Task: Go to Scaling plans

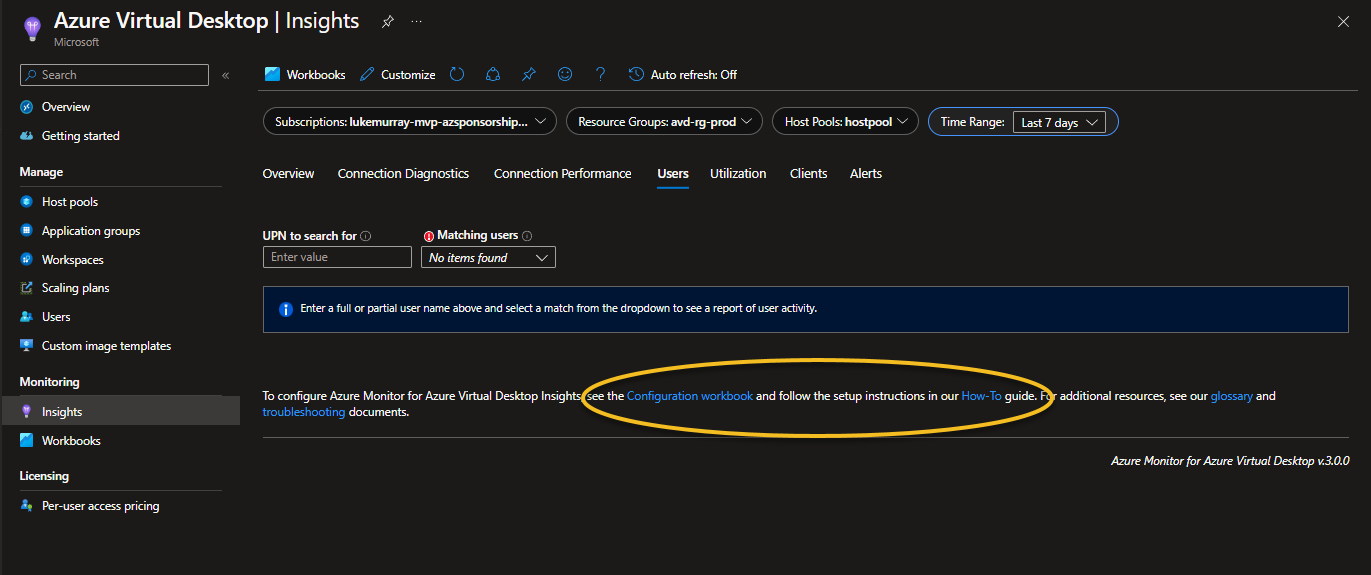Action: tap(76, 288)
